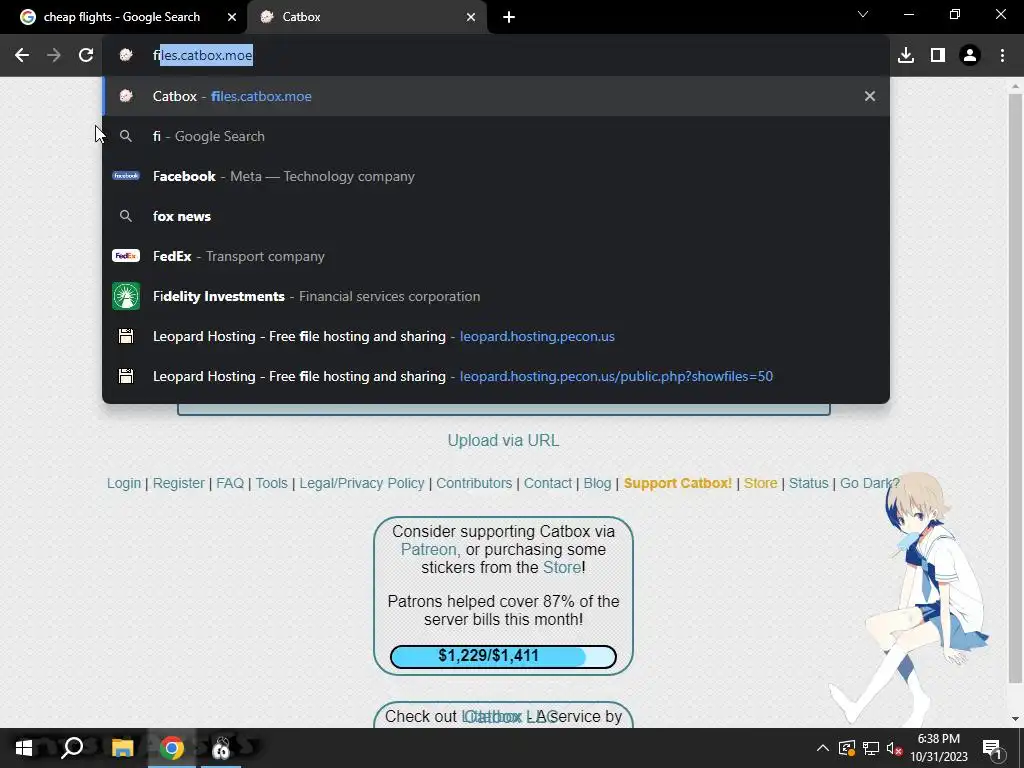
Task: Open File Explorer from taskbar
Action: click(122, 748)
